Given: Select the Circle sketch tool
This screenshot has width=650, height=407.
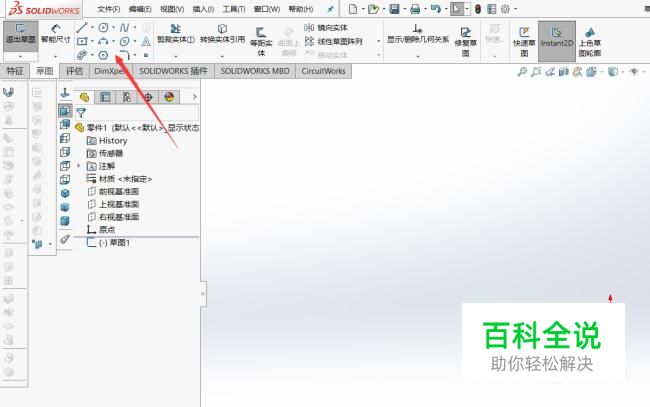Looking at the screenshot, I should (103, 28).
